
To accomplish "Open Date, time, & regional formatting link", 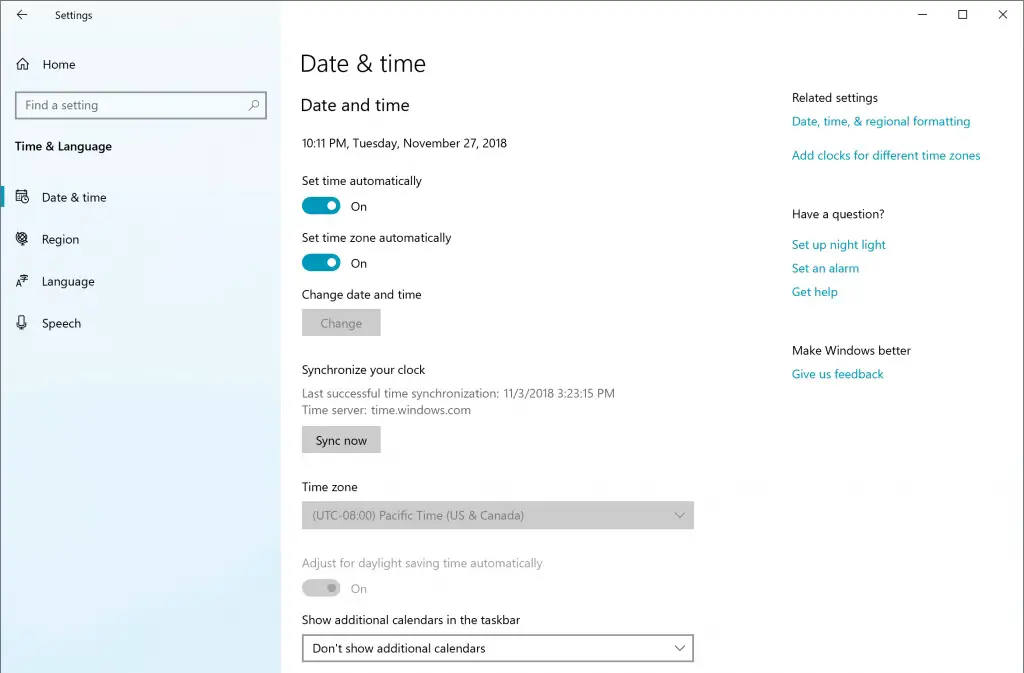I will [x=881, y=121].
